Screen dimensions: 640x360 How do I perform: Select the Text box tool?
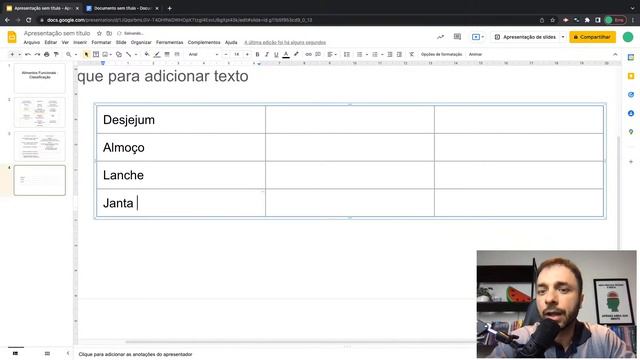click(96, 54)
